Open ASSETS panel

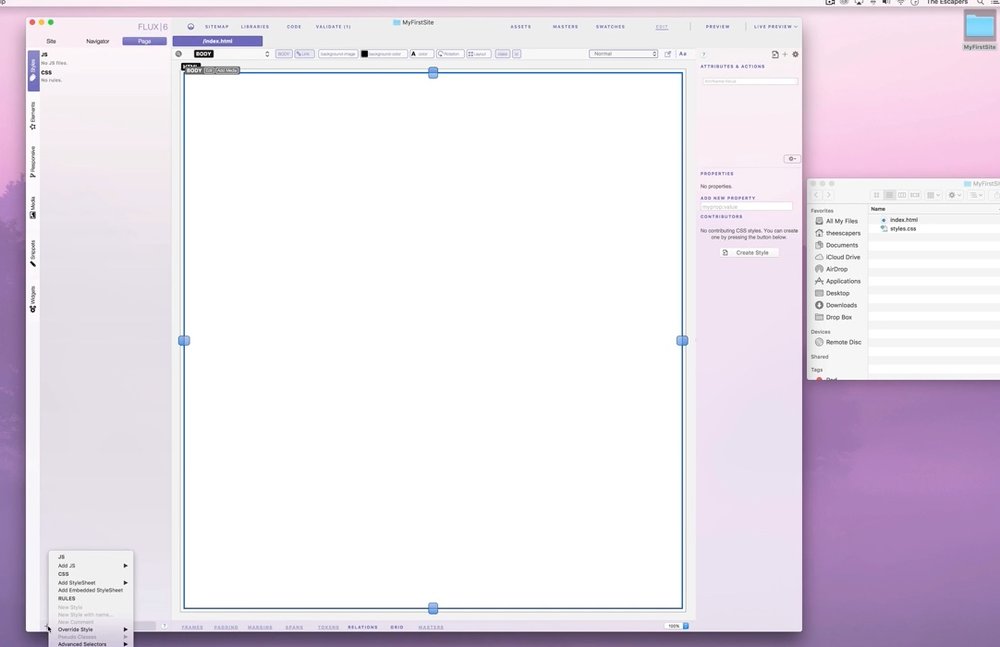tap(520, 27)
